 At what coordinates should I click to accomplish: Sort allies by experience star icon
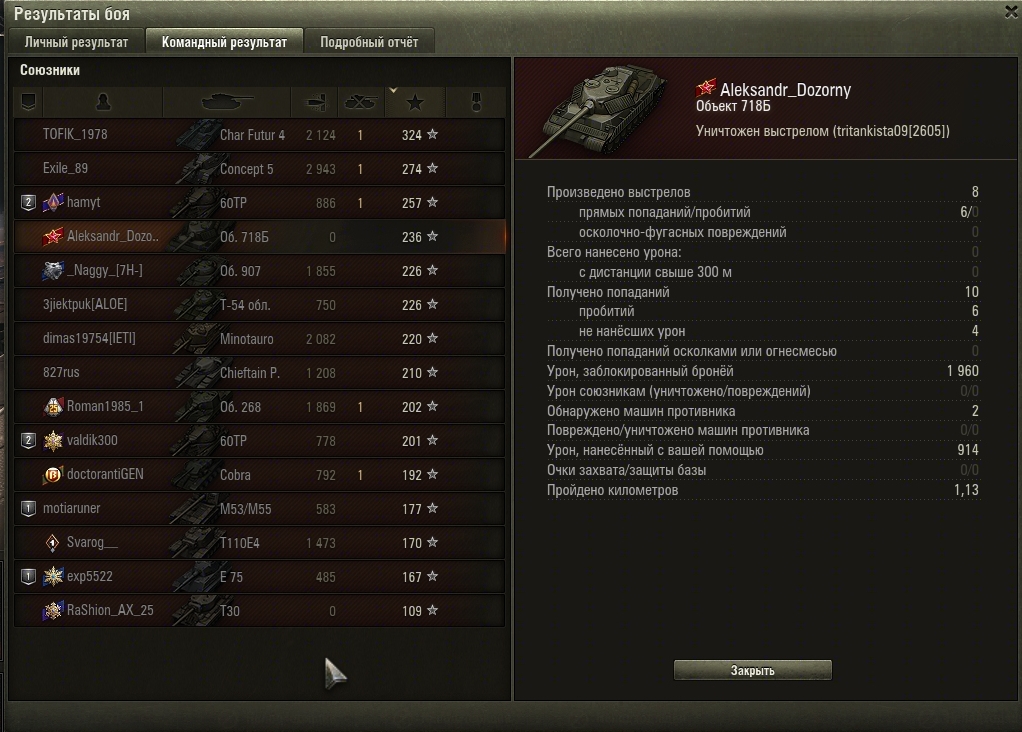(415, 102)
